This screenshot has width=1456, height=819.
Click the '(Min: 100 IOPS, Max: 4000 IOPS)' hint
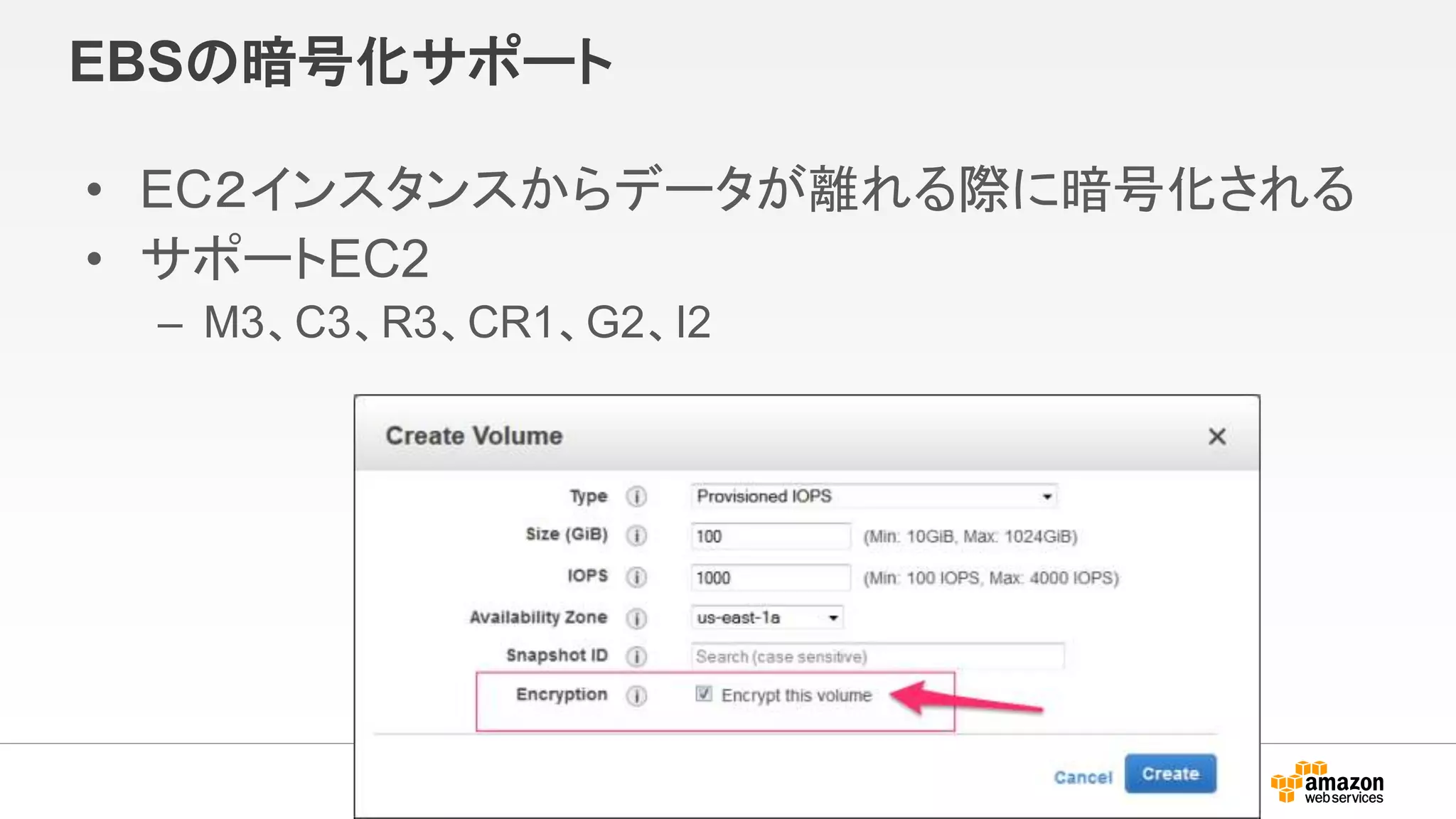(991, 578)
